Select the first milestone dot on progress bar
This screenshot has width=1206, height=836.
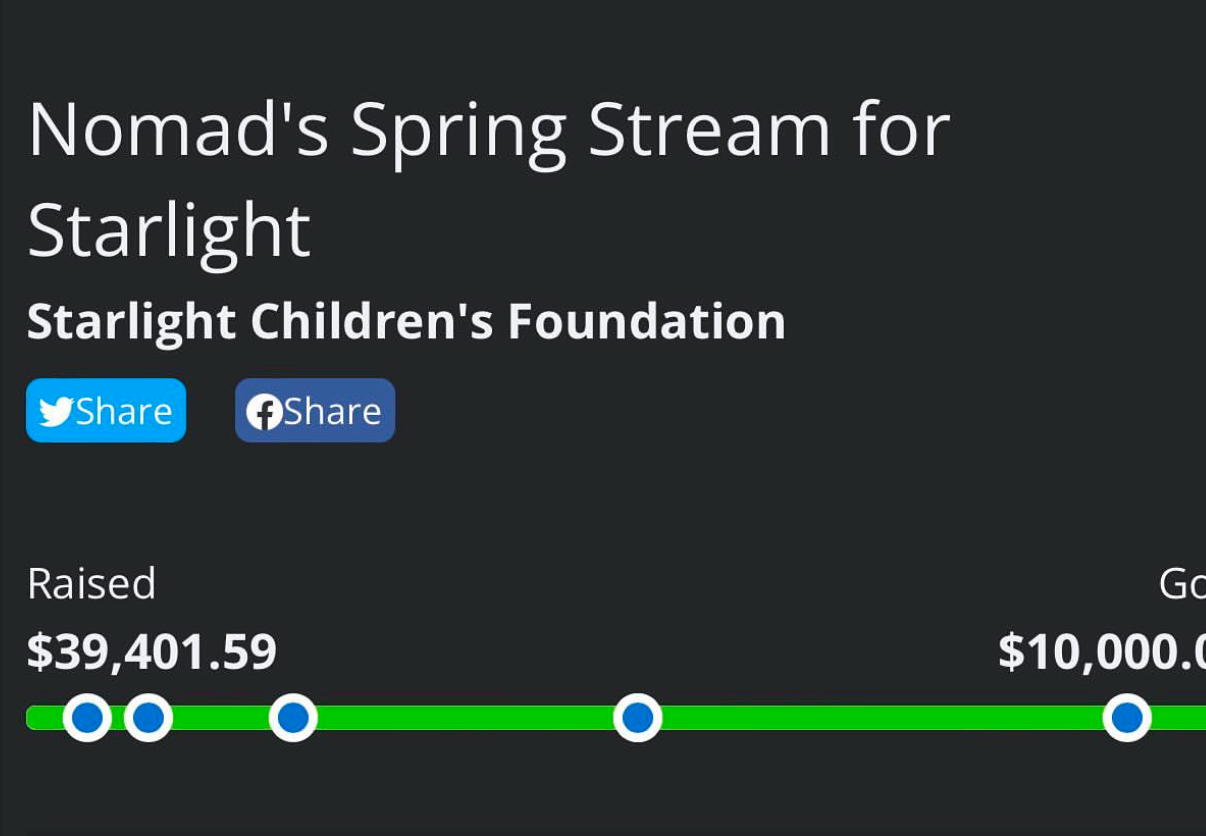87,717
